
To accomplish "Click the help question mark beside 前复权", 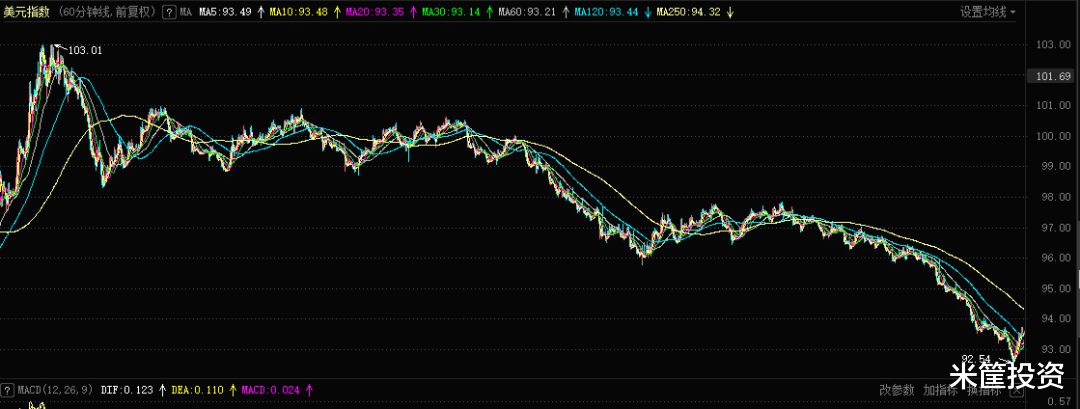I will point(169,12).
